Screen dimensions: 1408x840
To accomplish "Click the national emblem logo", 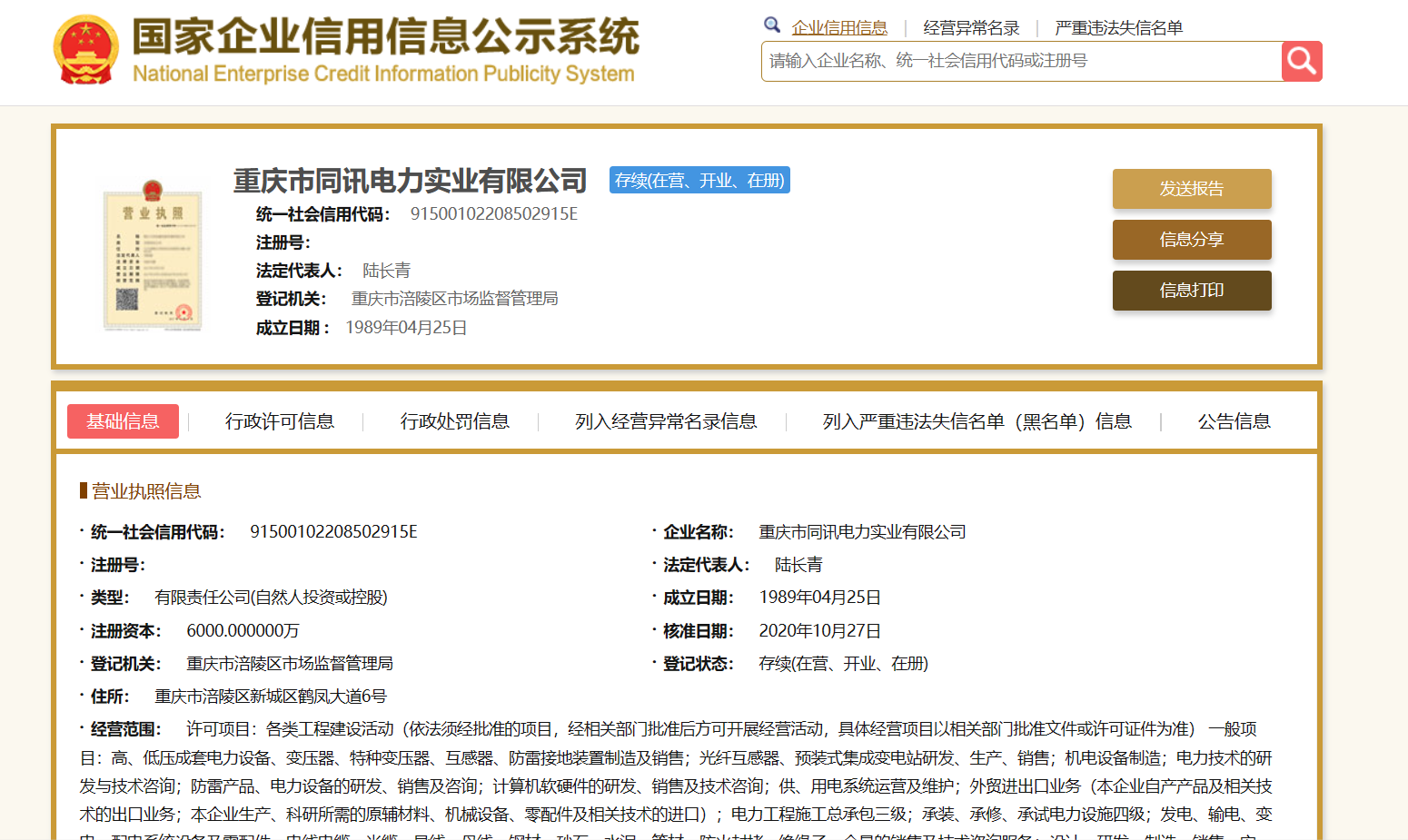I will [86, 50].
